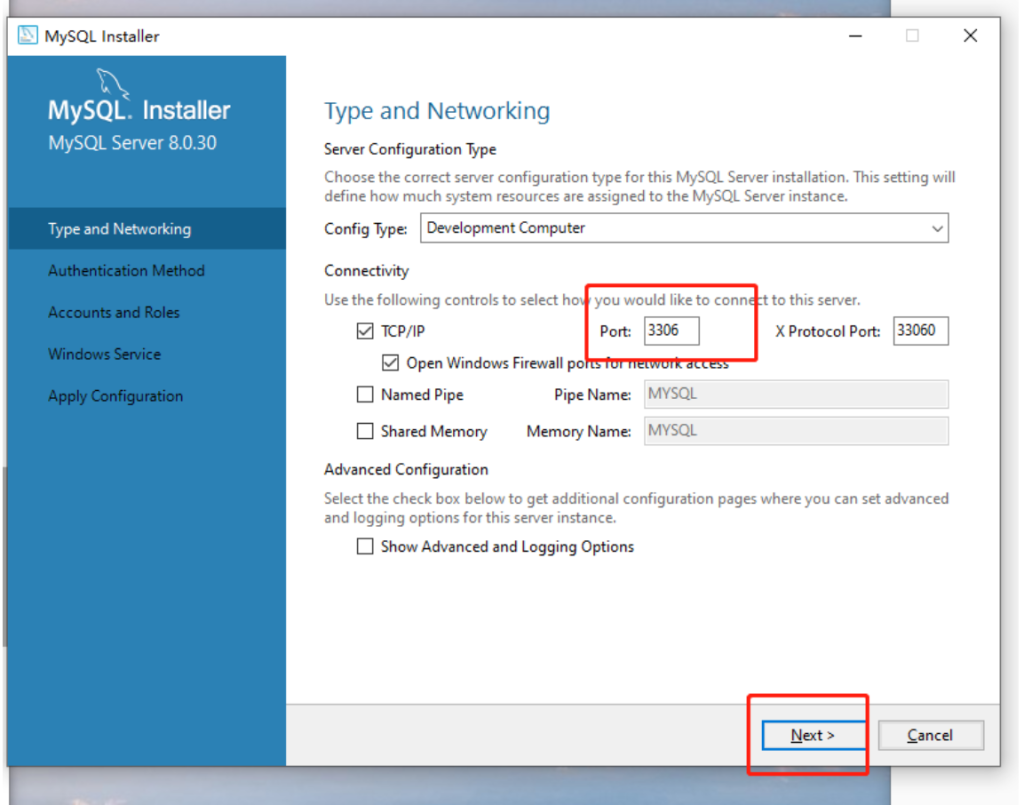This screenshot has height=805, width=1024.
Task: Check Show Advanced and Logging Options
Action: pyautogui.click(x=365, y=546)
